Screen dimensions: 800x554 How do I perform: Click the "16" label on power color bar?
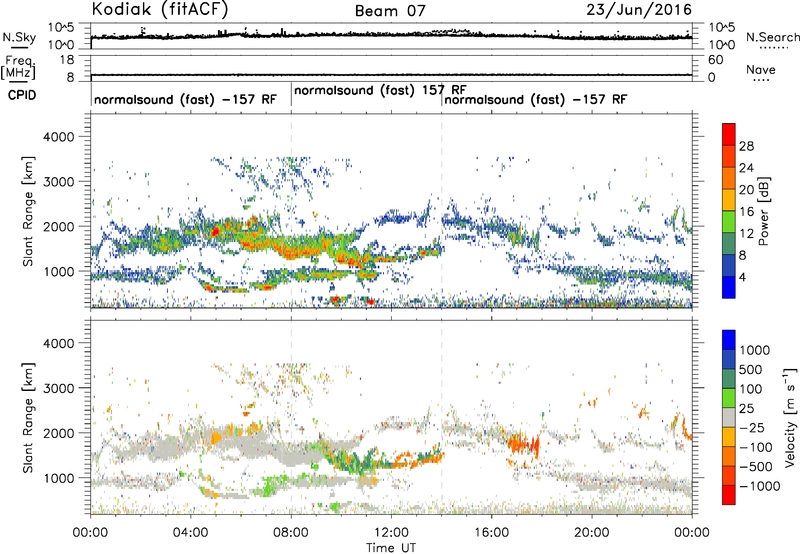(746, 212)
